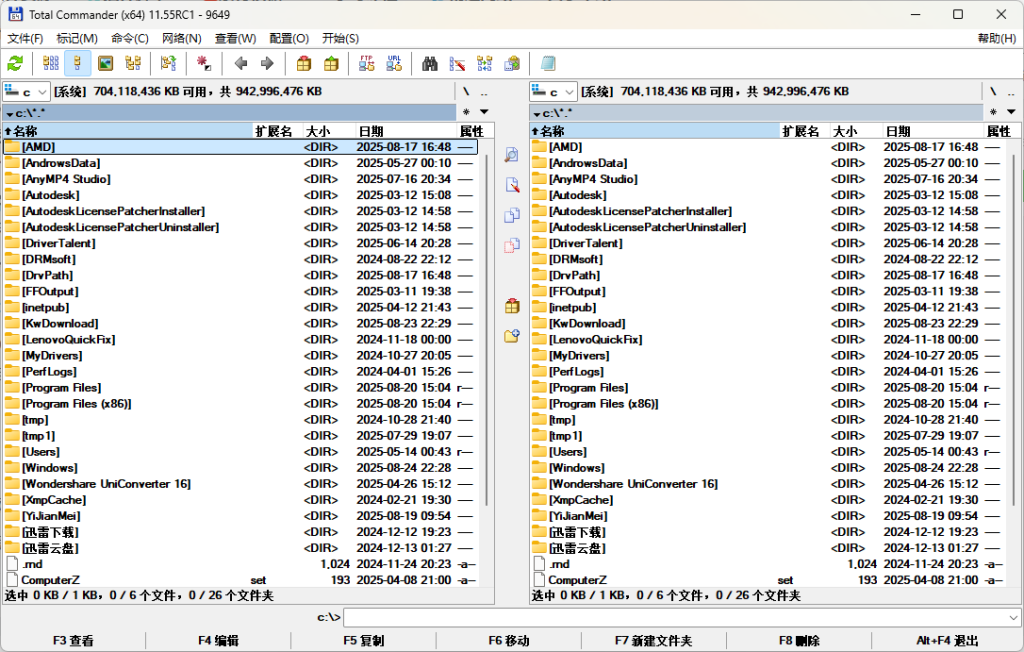Open the 配置(O) menu

point(288,38)
